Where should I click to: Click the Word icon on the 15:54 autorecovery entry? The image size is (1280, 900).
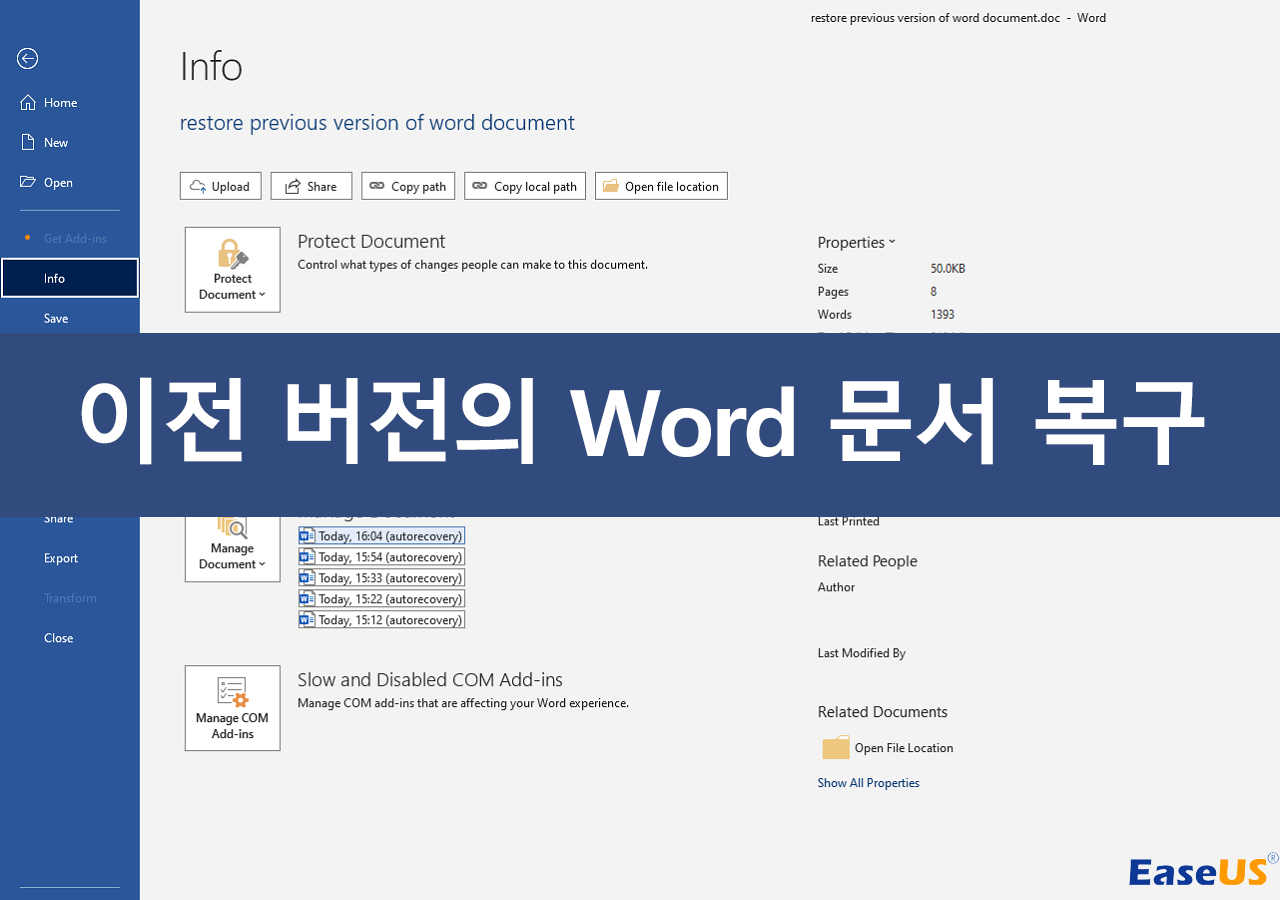306,556
